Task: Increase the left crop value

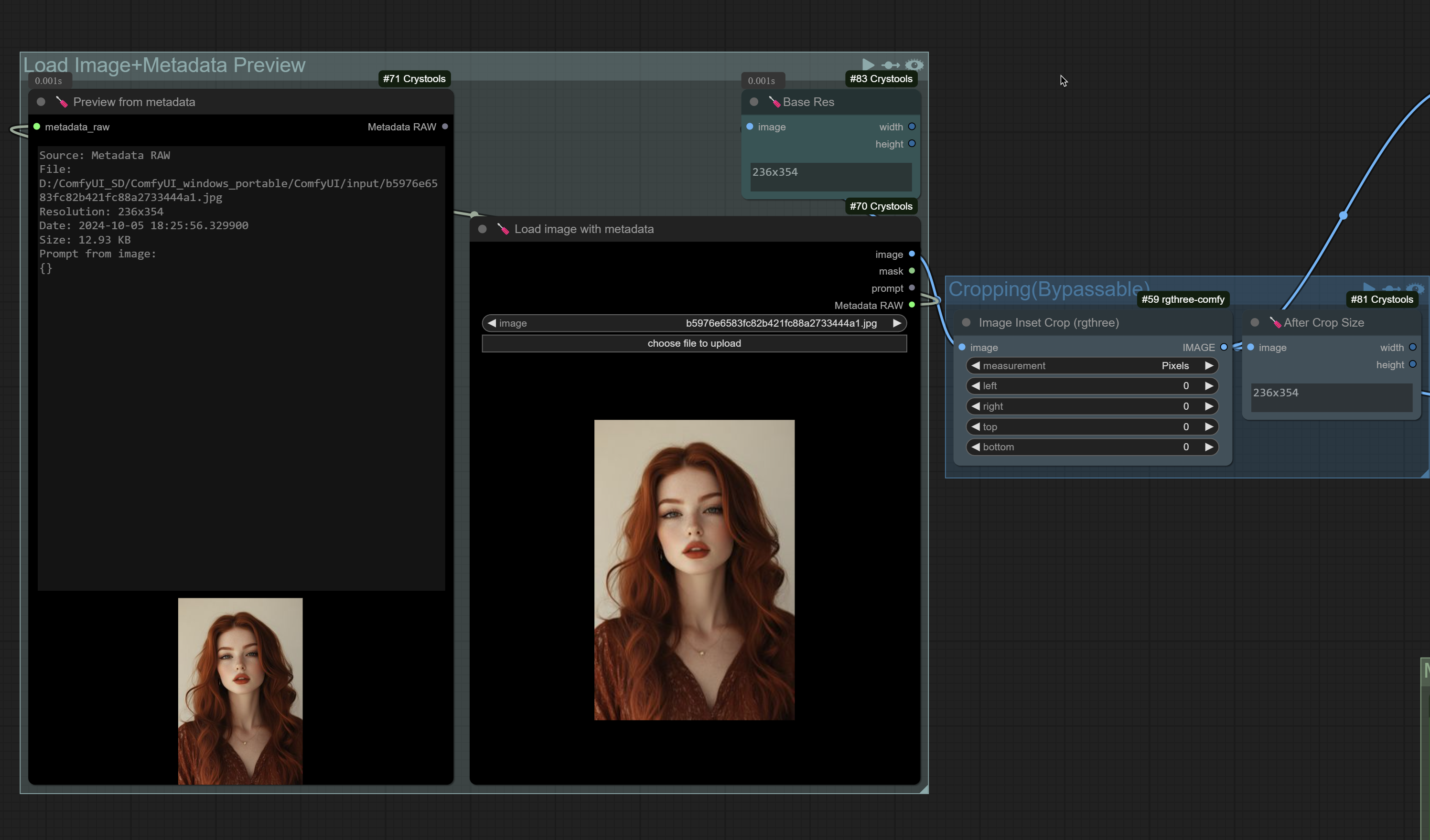Action: 1209,386
